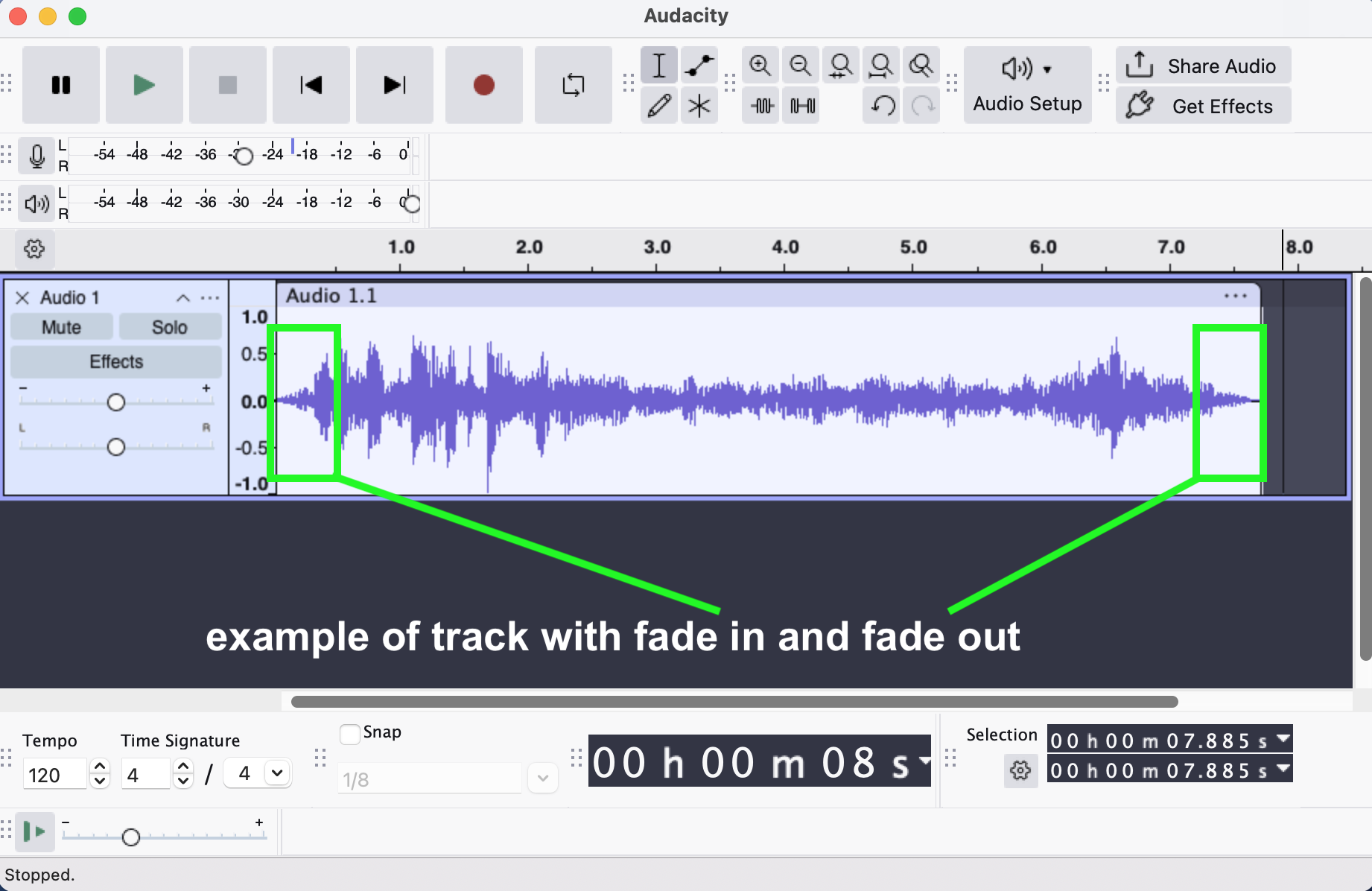Click the Share Audio button
The height and width of the screenshot is (891, 1372).
click(x=1204, y=66)
